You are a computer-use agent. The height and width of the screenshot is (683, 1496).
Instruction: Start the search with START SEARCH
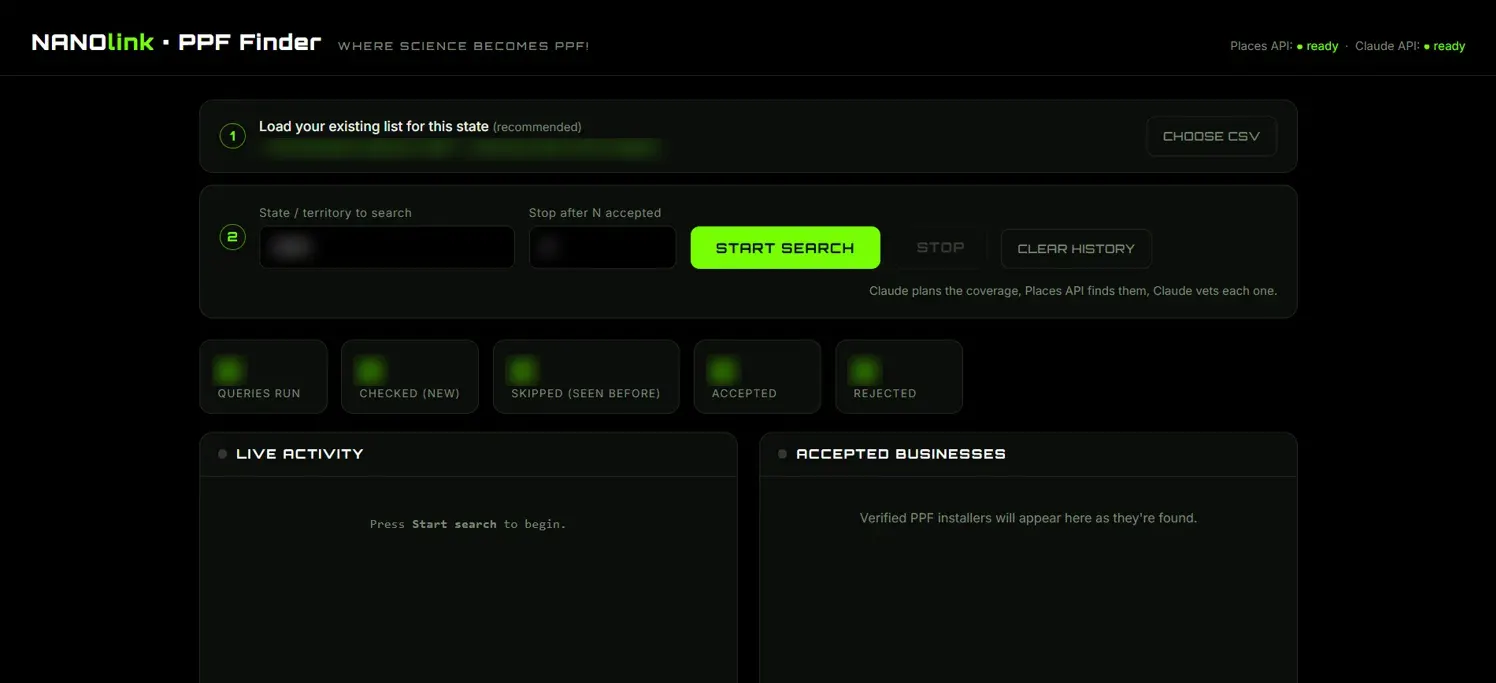point(785,248)
